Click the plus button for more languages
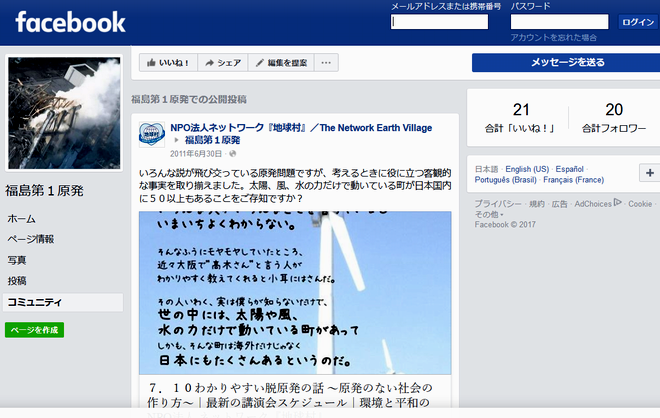This screenshot has width=660, height=418. [x=649, y=173]
